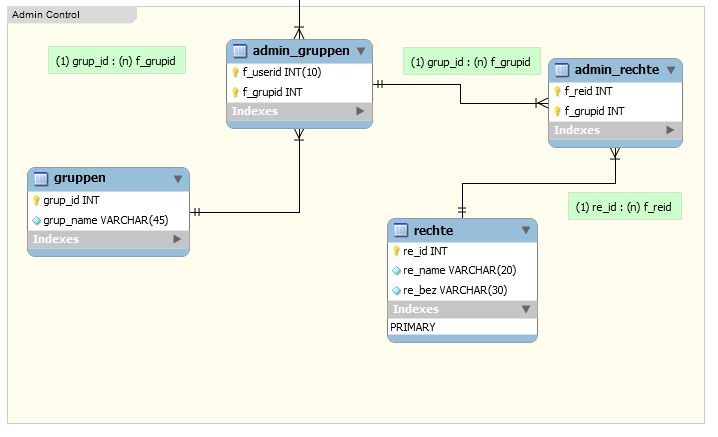This screenshot has height=437, width=718.
Task: Select the Admin Control layer title
Action: (46, 15)
